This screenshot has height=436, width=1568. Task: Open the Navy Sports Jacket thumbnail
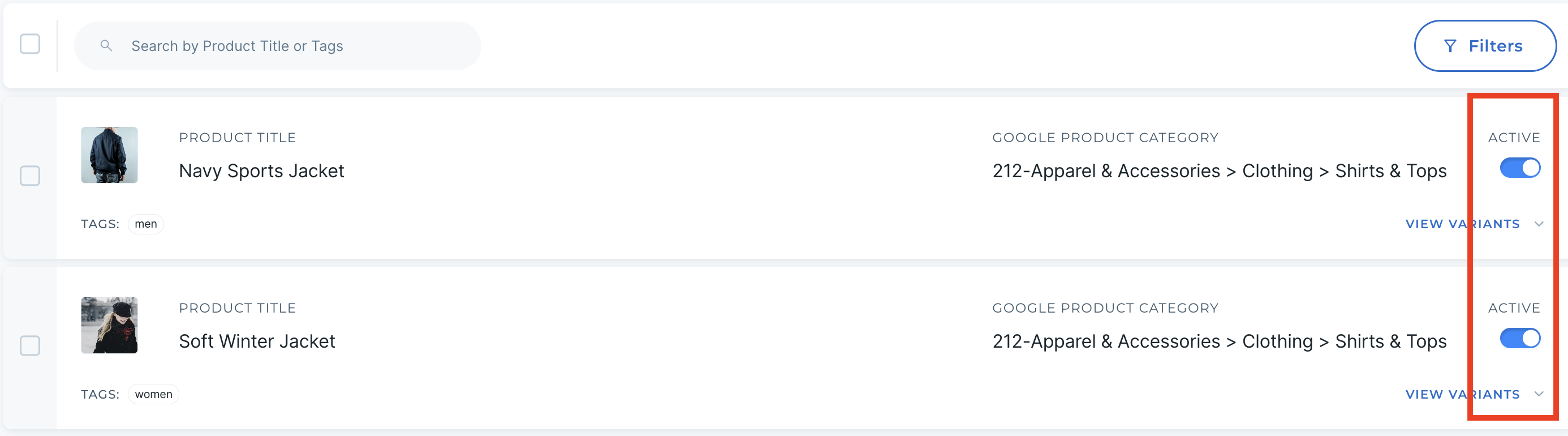(x=110, y=155)
